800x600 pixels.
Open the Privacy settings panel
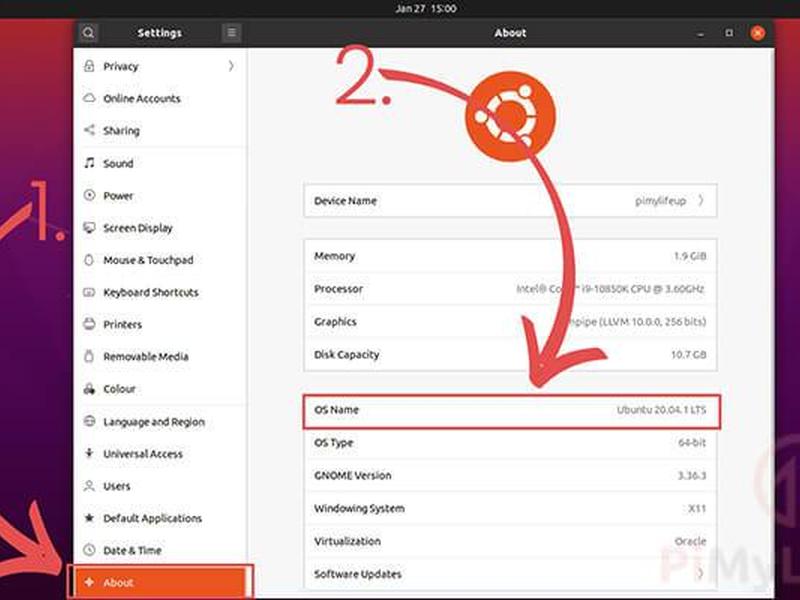point(160,66)
